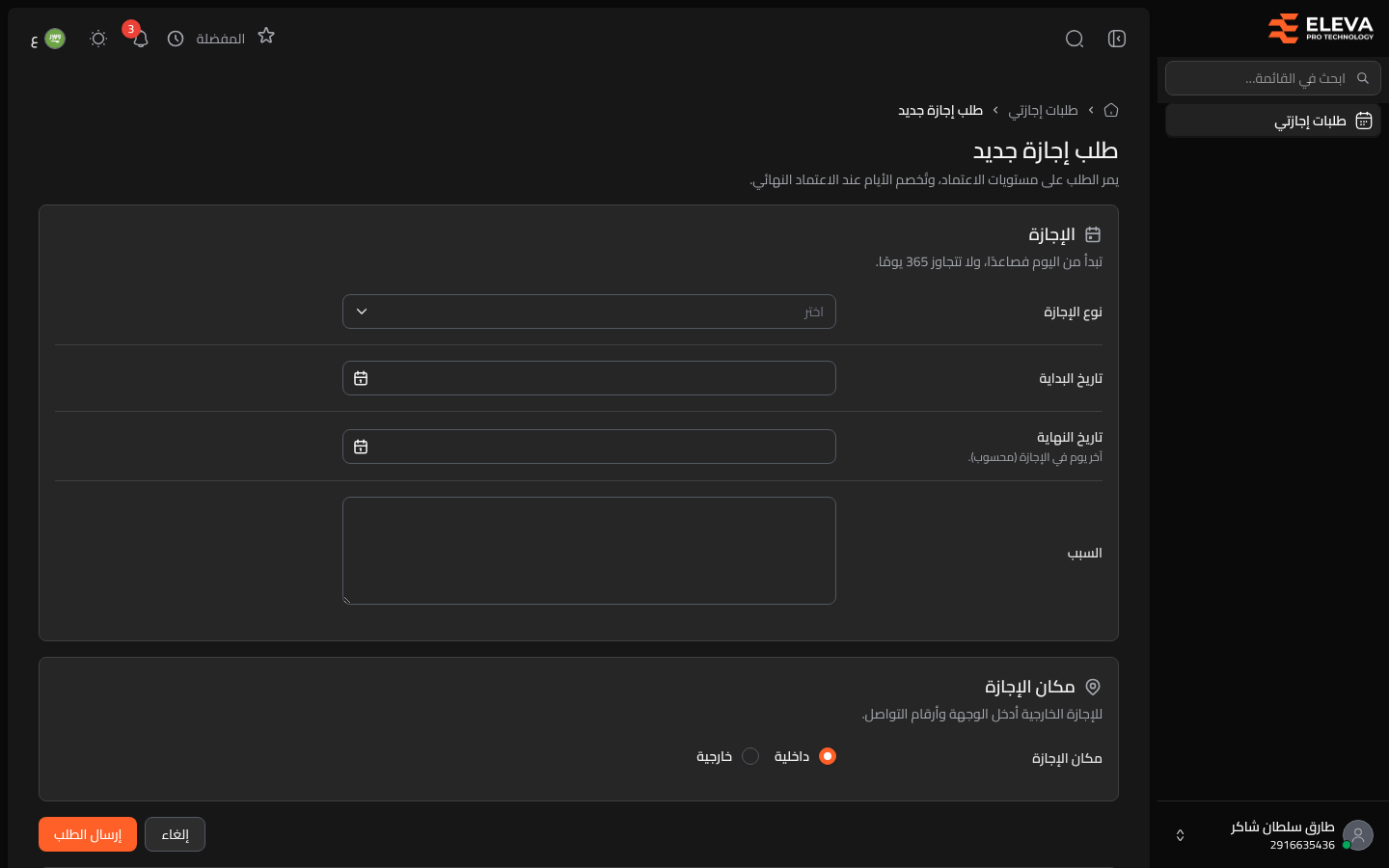Click the إرسال الطلب submit button
This screenshot has width=1389, height=868.
[x=88, y=834]
